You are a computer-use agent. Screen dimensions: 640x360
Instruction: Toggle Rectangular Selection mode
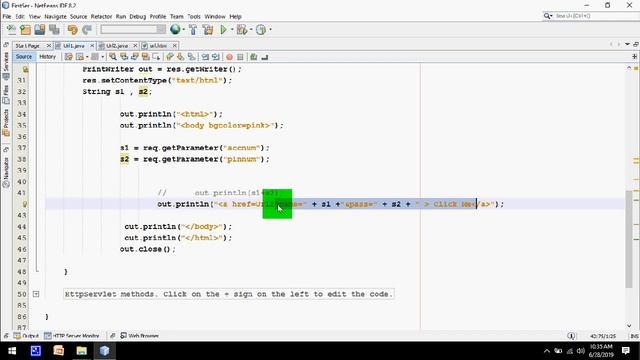tap(156, 57)
